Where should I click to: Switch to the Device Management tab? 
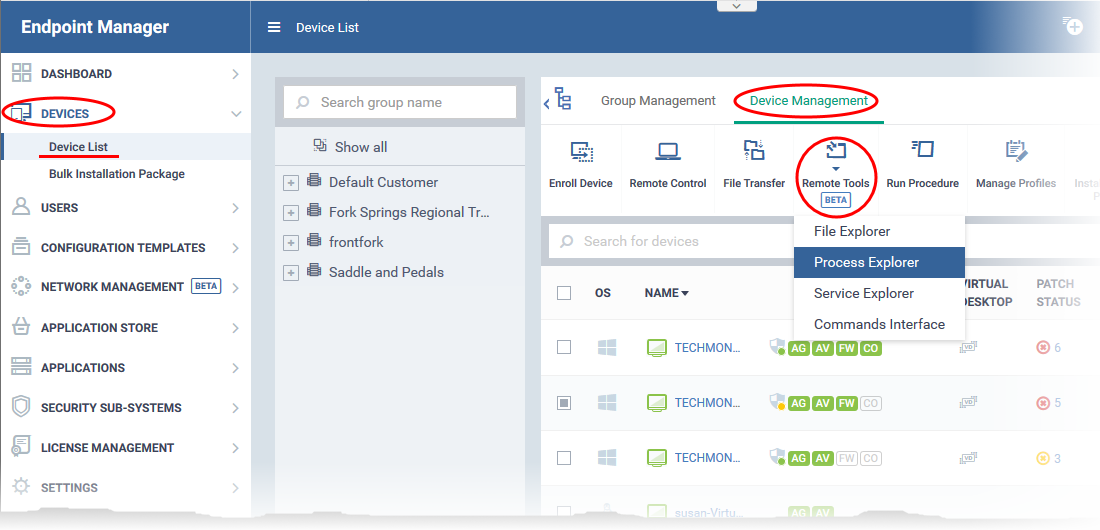click(809, 100)
